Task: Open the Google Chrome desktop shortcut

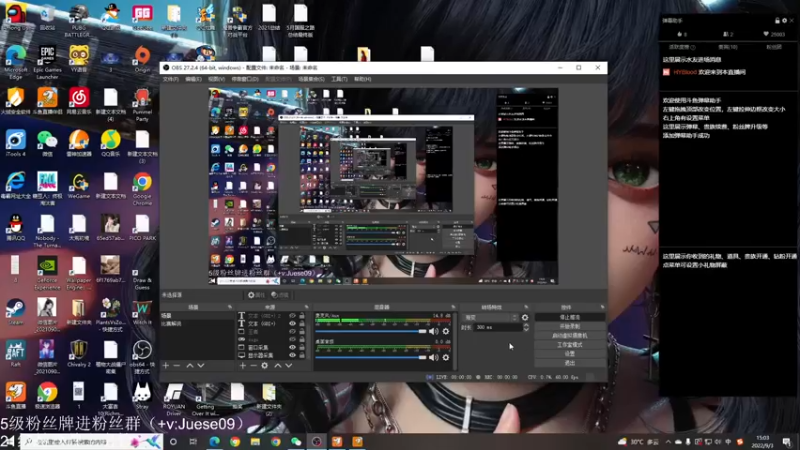Action: [142, 188]
